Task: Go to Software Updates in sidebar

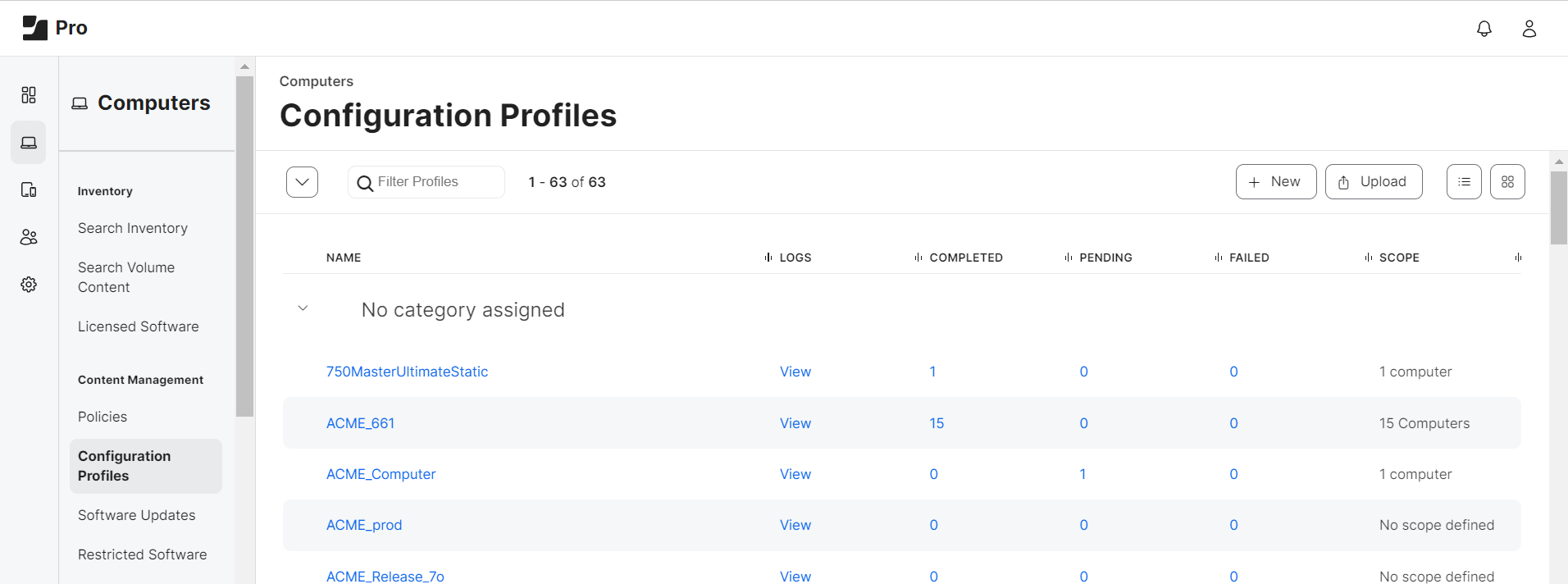Action: [136, 515]
